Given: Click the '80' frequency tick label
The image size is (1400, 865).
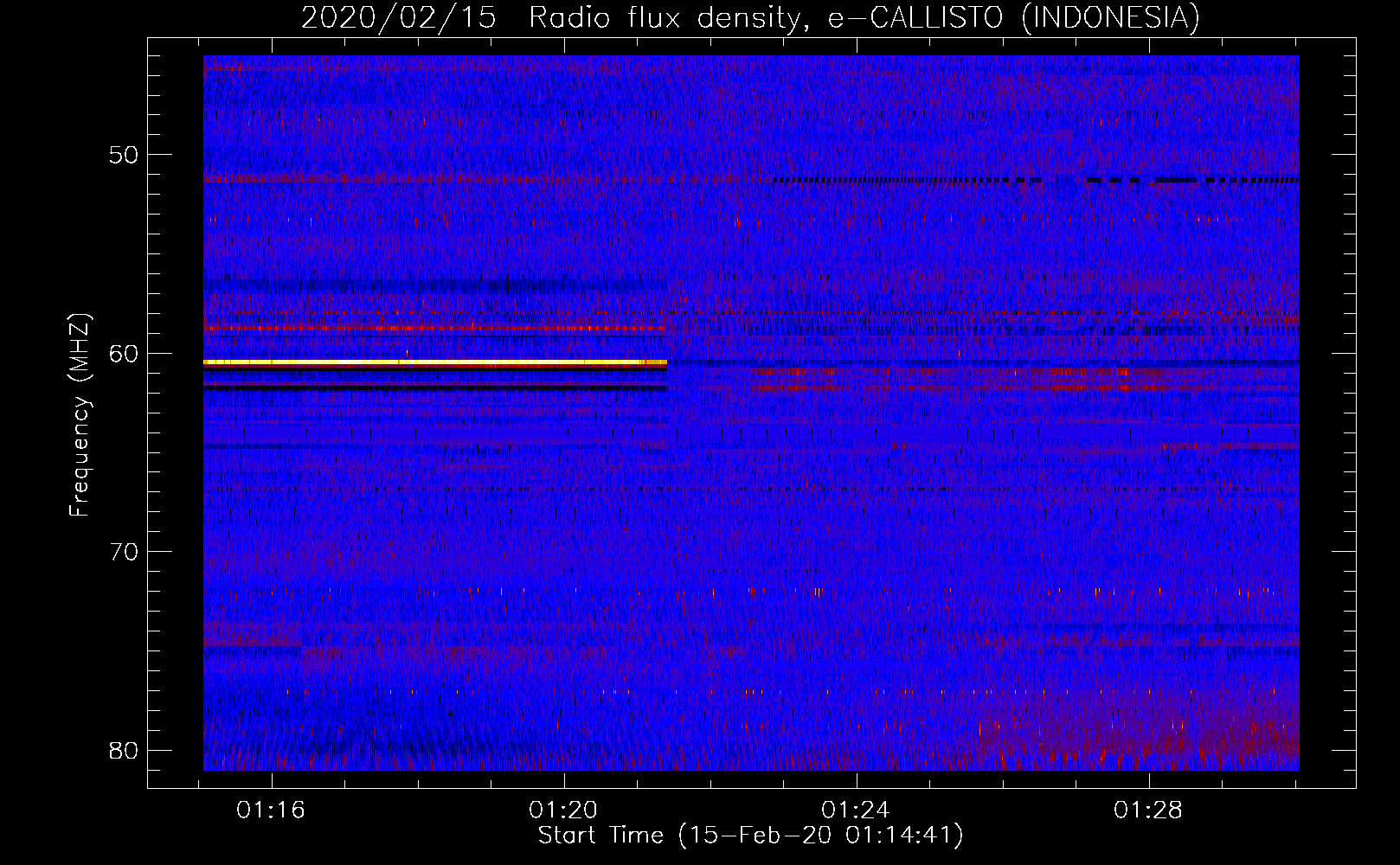Looking at the screenshot, I should pyautogui.click(x=124, y=750).
